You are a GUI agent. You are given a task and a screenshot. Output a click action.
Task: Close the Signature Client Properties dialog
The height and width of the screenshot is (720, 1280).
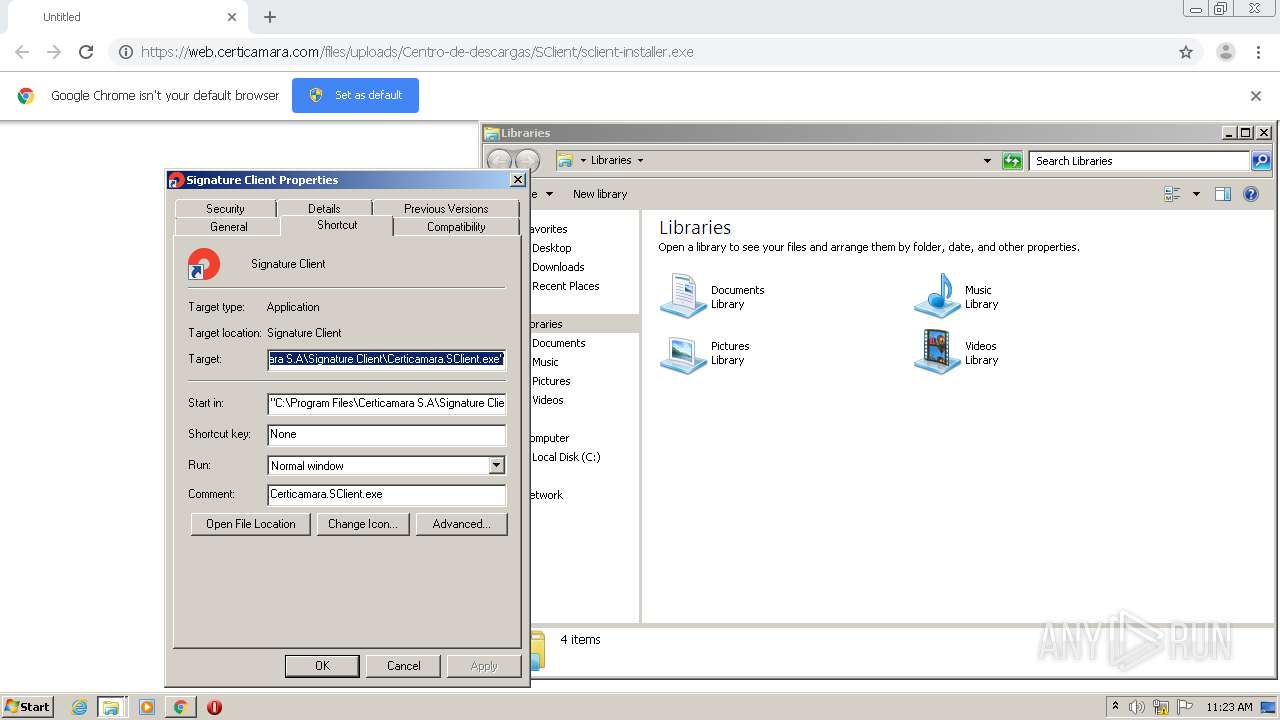(517, 180)
